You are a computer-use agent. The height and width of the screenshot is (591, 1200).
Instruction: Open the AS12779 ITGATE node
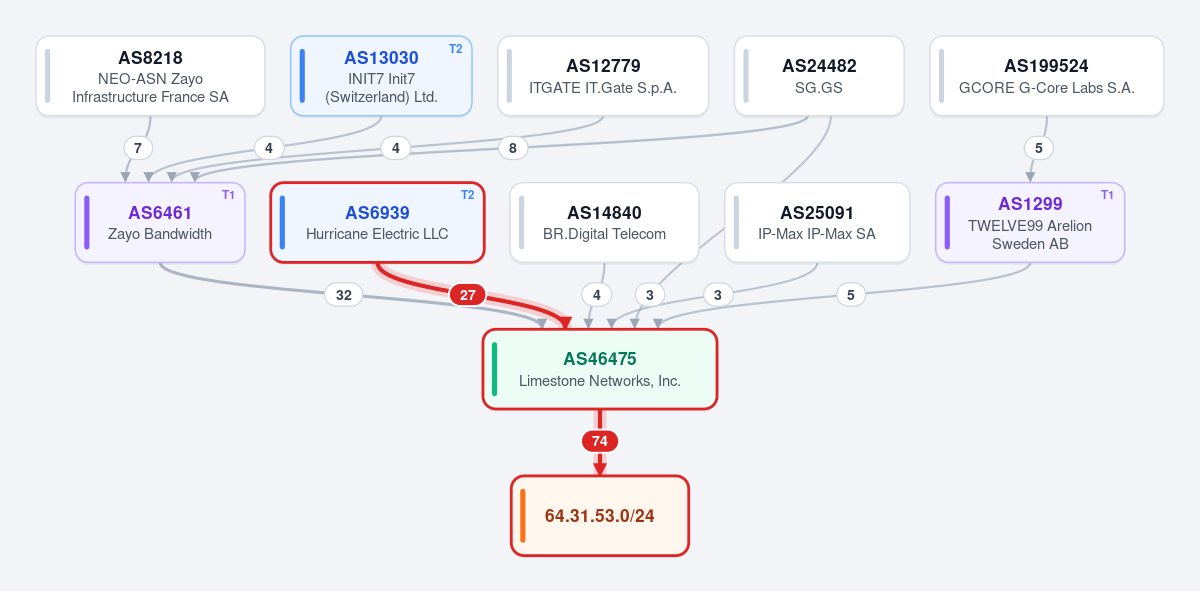(x=603, y=76)
